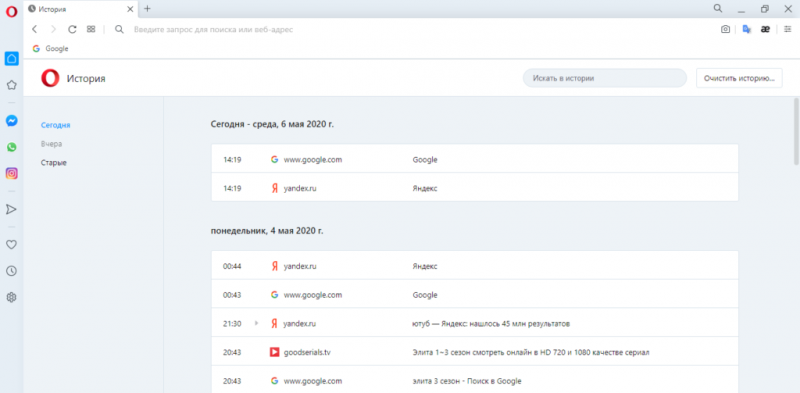Open the sidebar clock history icon
Image resolution: width=800 pixels, height=393 pixels.
11,271
